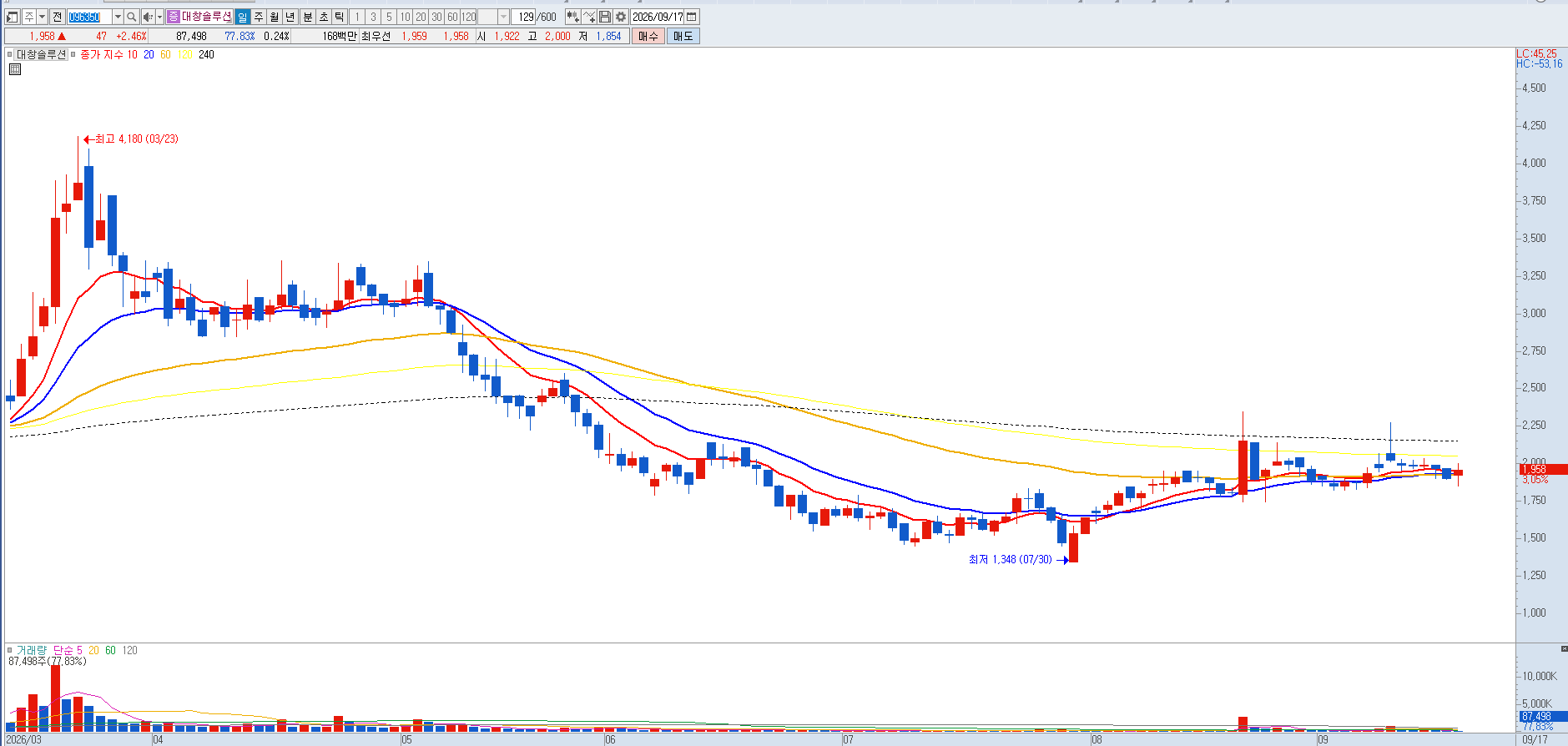Click the speaker sound icon
The width and height of the screenshot is (1568, 746).
coord(148,17)
